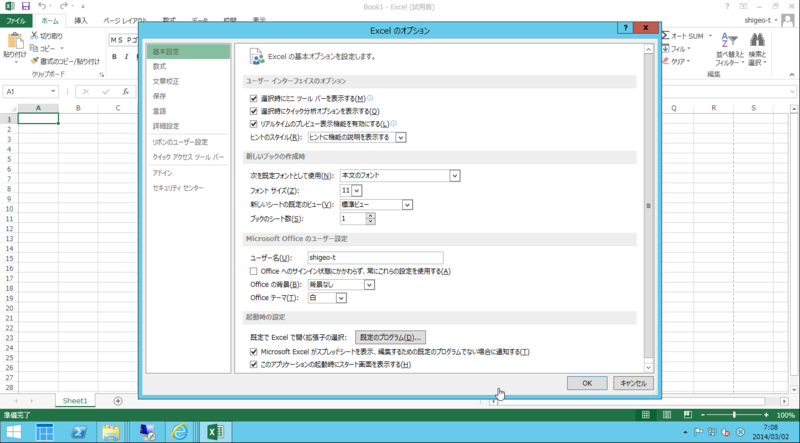Click the AutoSum sigma icon

click(665, 36)
